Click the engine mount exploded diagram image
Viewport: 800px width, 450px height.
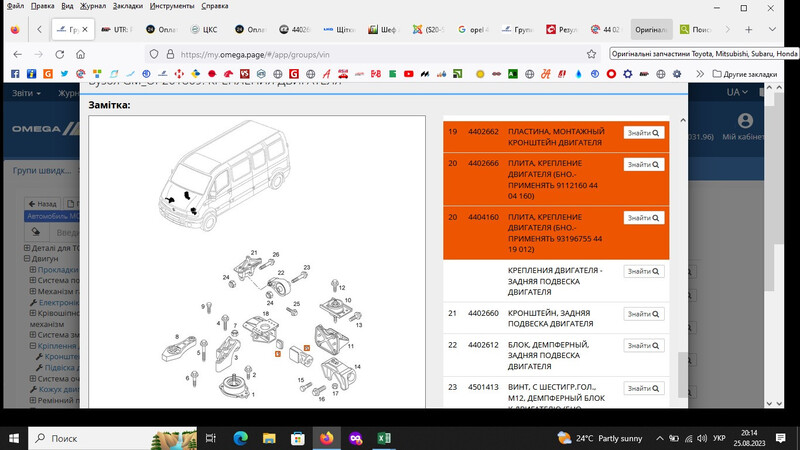[258, 325]
